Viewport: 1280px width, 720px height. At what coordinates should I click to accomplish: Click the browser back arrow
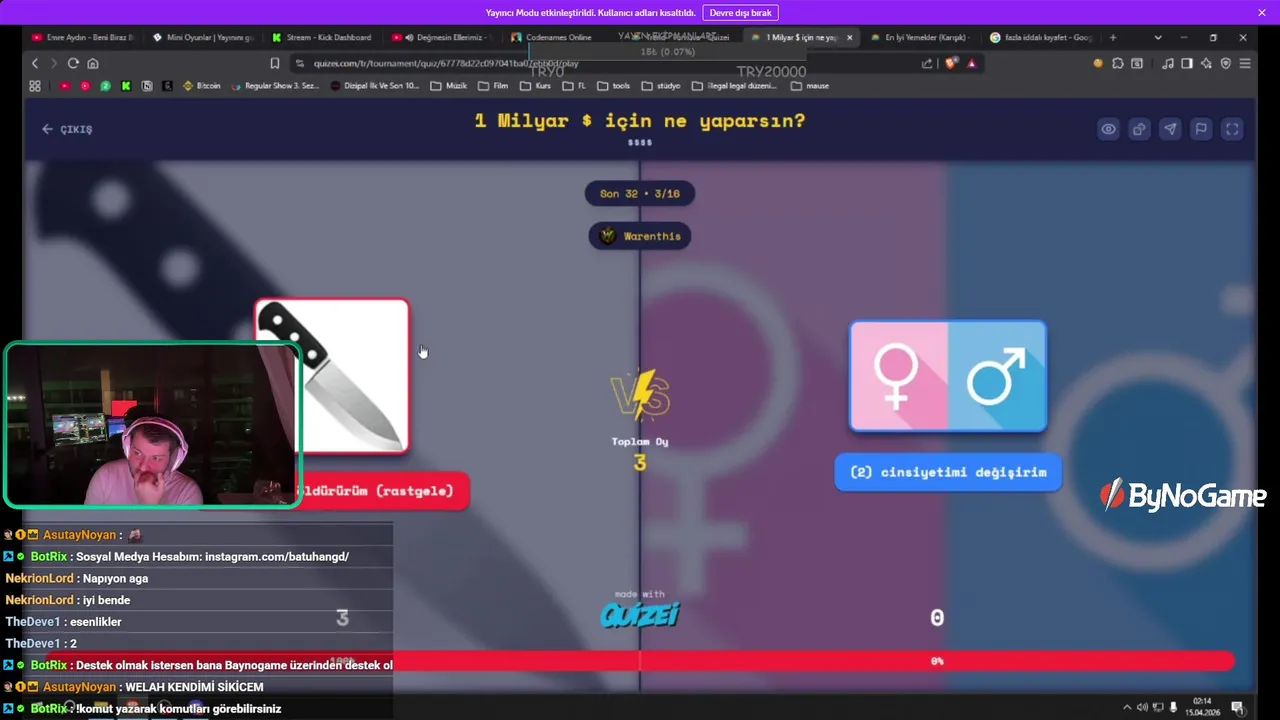coord(35,63)
